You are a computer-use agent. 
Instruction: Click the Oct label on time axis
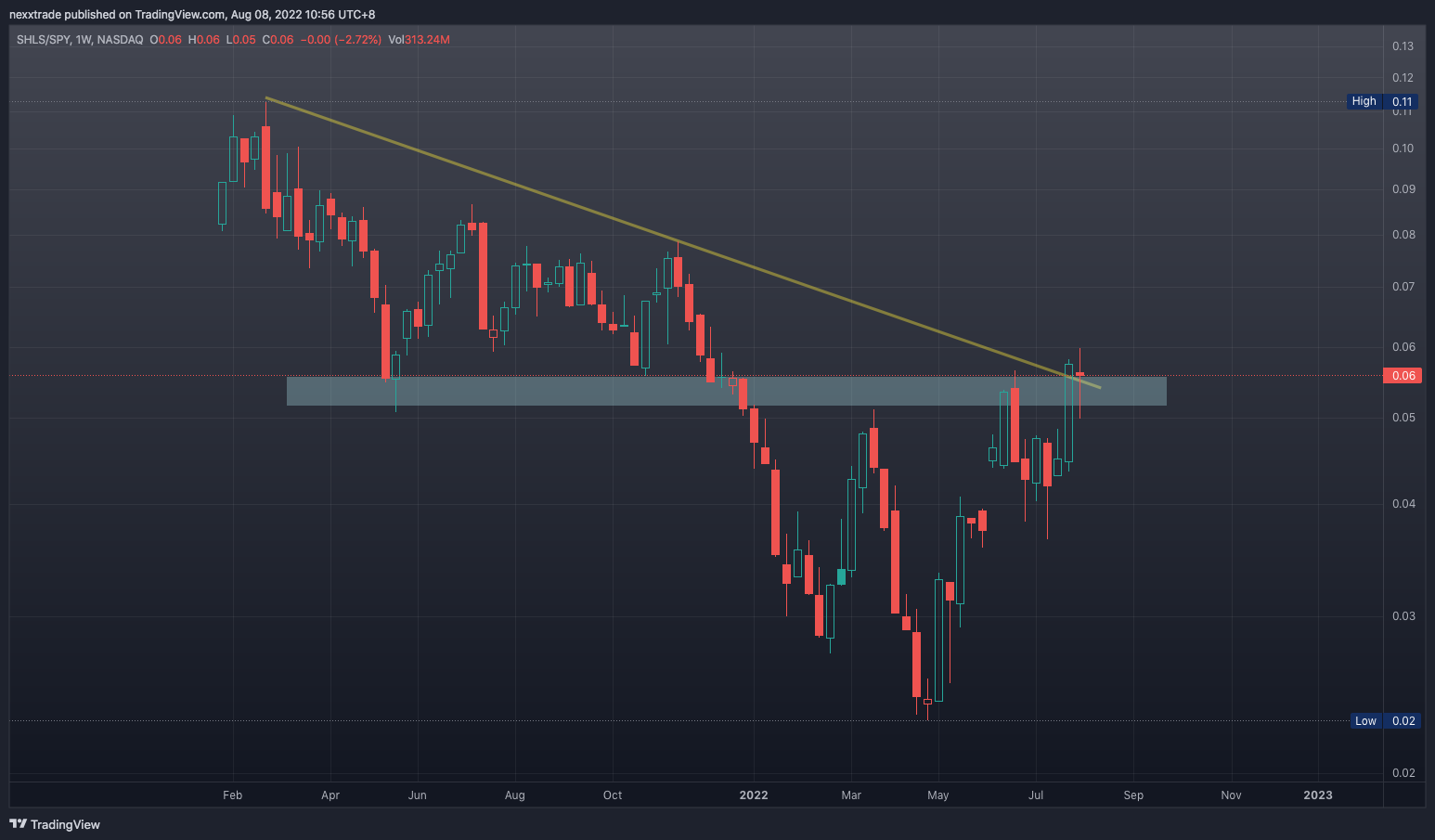pos(613,795)
